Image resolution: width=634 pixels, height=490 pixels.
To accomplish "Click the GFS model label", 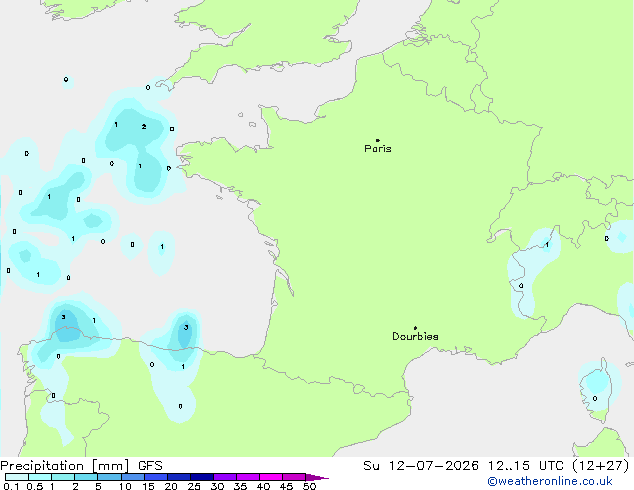I will click(150, 466).
